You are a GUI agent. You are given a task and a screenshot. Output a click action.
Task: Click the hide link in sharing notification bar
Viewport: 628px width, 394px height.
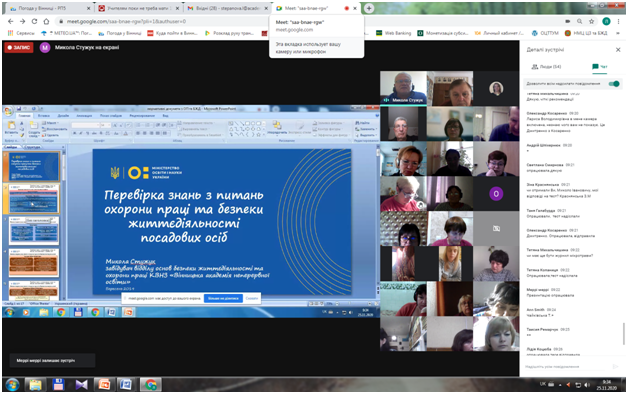point(252,298)
